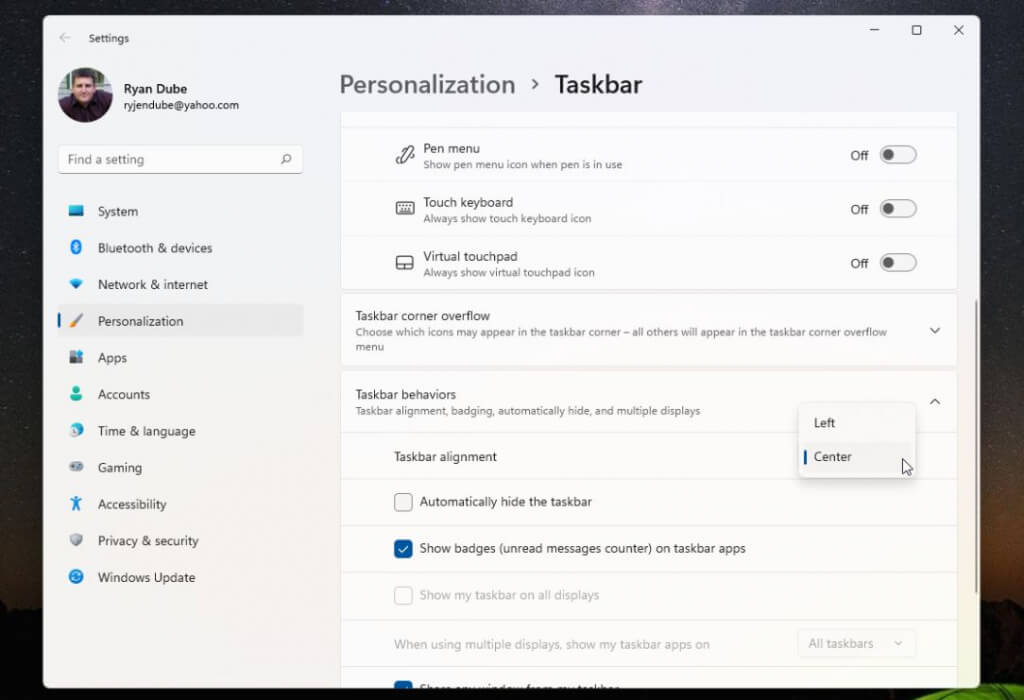Uncheck Show badges on taskbar apps
This screenshot has width=1024, height=700.
(404, 548)
